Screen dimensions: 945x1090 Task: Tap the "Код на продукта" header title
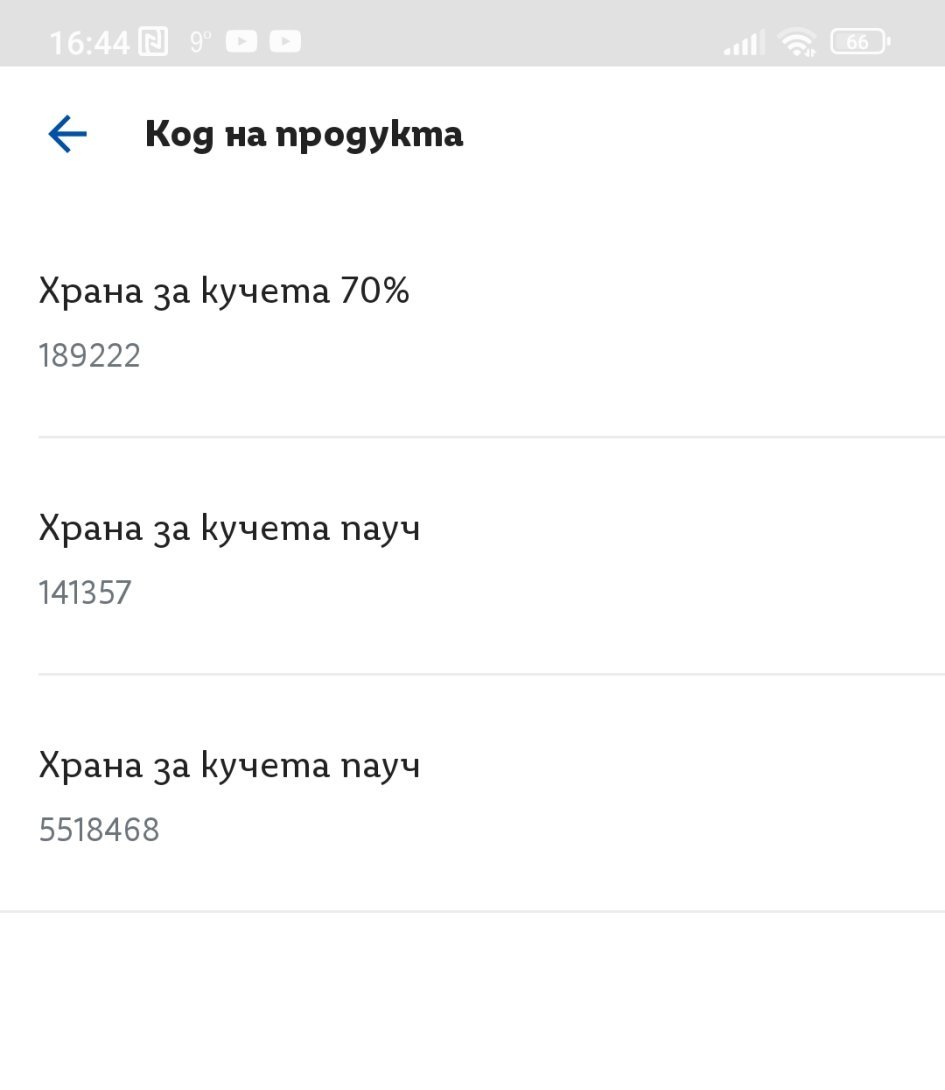(304, 134)
